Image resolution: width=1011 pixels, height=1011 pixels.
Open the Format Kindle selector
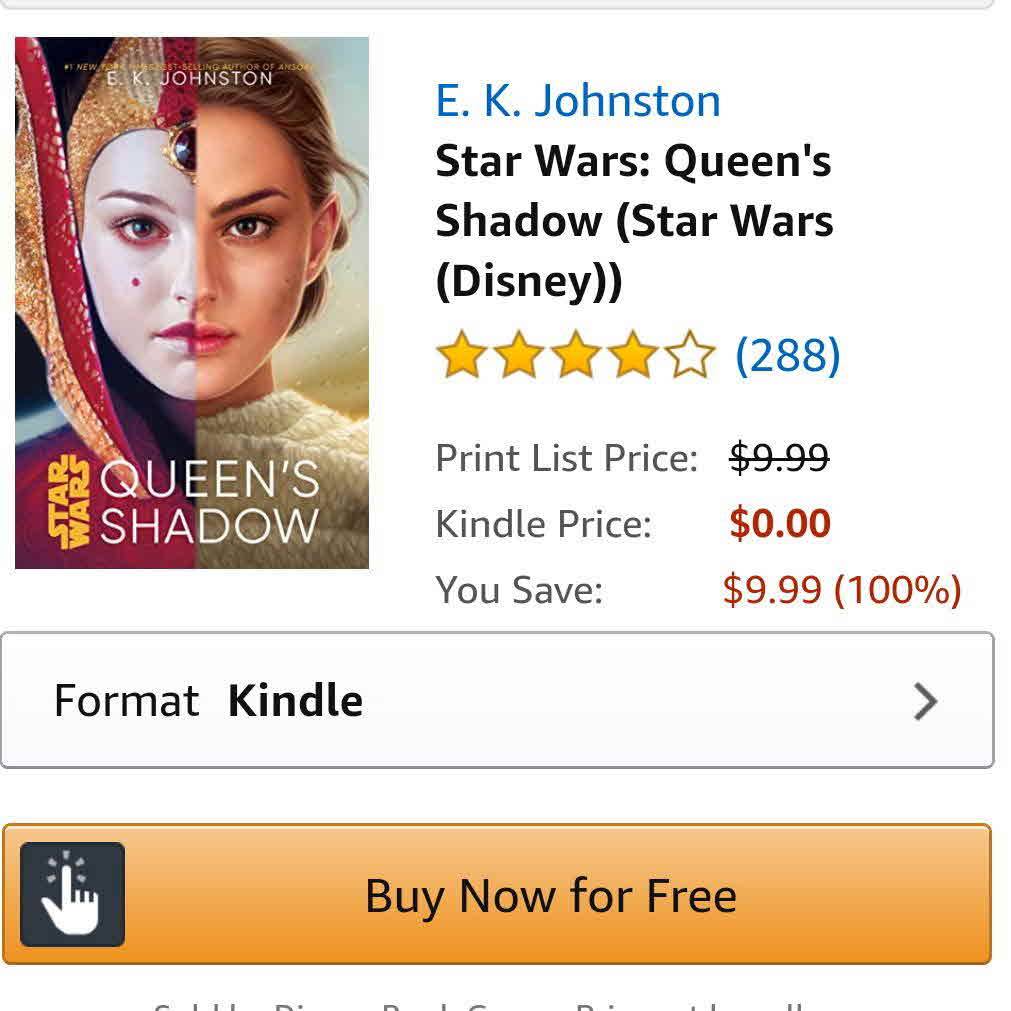click(497, 701)
